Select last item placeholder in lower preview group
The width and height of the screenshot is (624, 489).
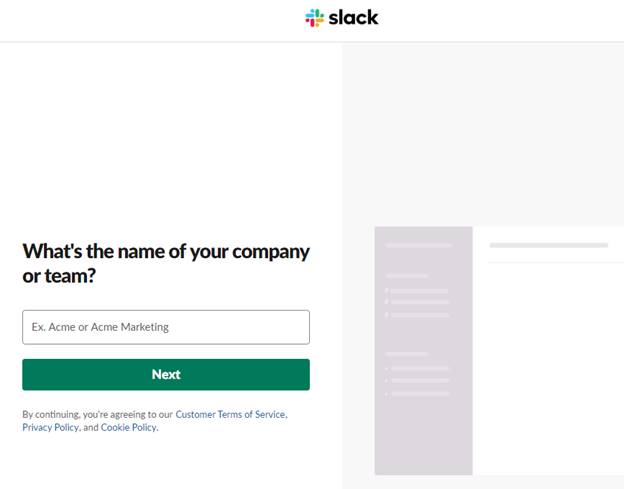[x=419, y=394]
